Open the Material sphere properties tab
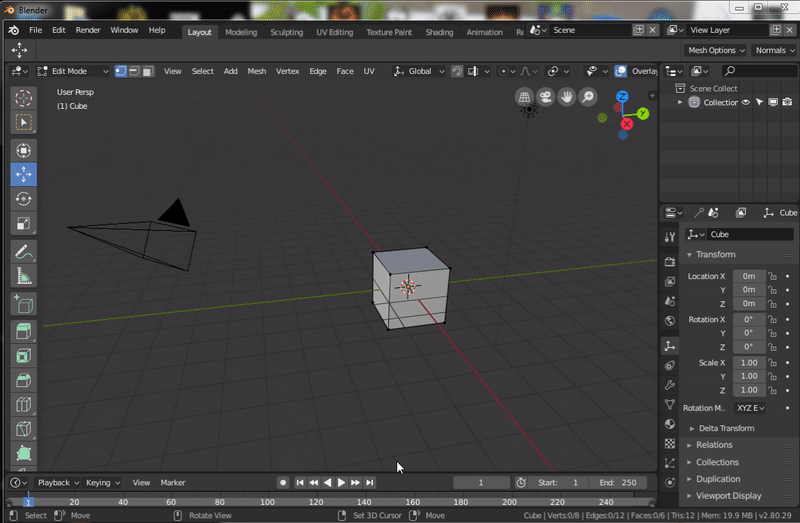This screenshot has width=800, height=523. click(670, 424)
